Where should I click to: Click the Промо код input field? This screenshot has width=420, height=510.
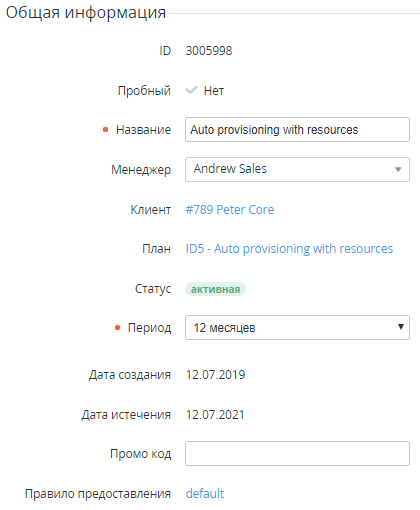297,453
